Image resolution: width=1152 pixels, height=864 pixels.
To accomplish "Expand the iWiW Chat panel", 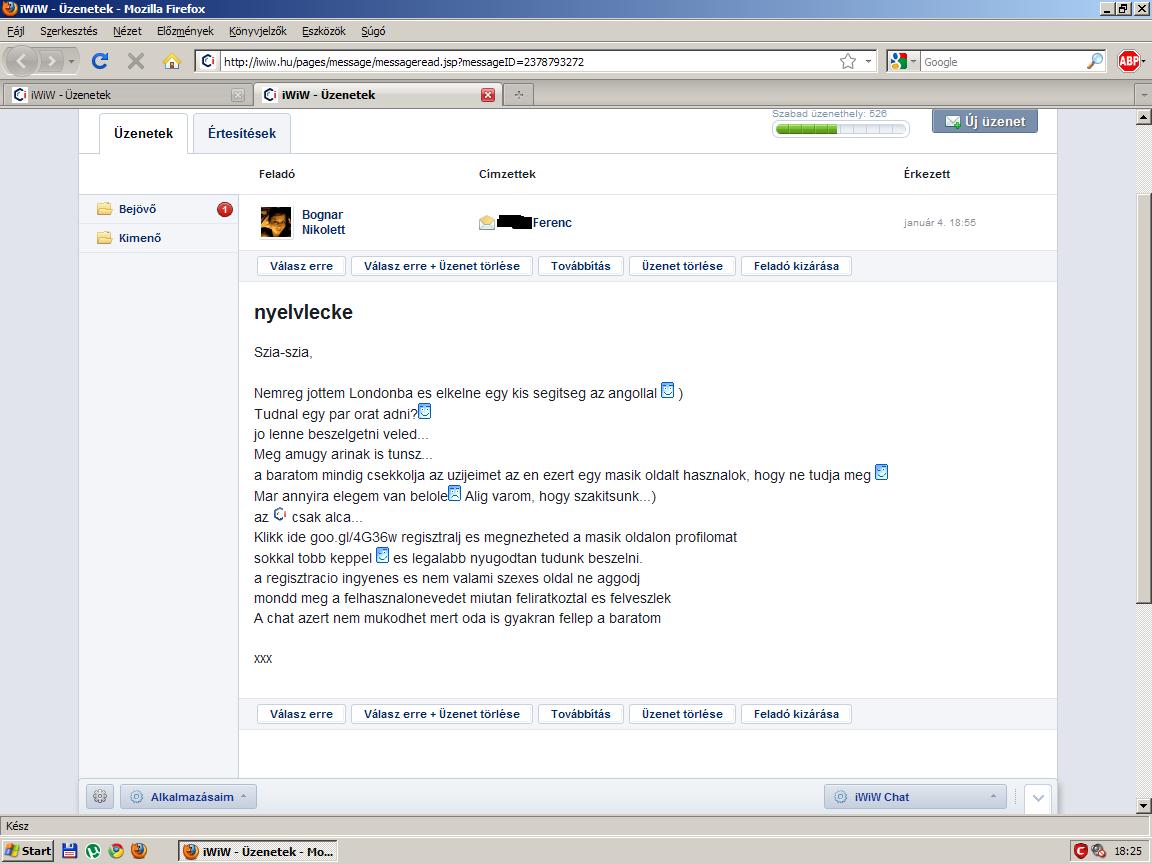I will 915,796.
